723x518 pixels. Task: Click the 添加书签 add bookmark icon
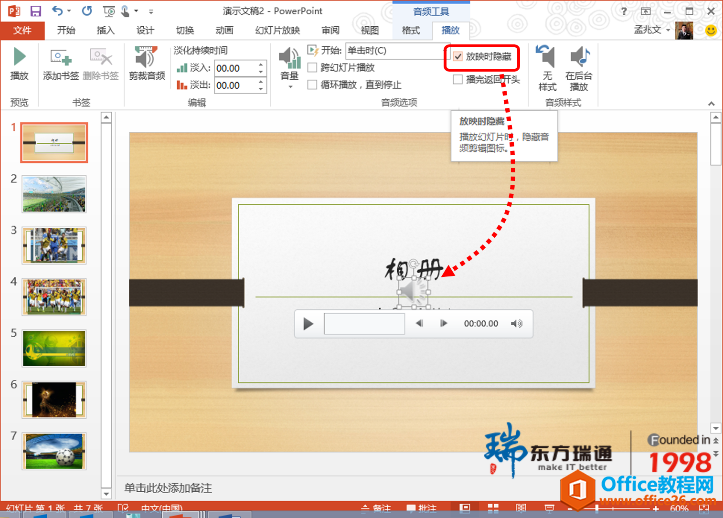pos(61,57)
